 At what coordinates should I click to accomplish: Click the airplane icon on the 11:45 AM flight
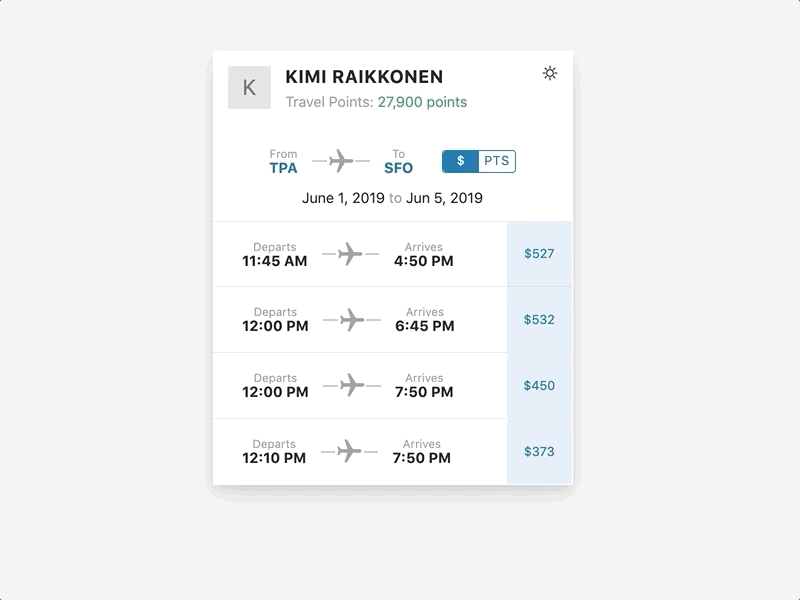coord(352,253)
